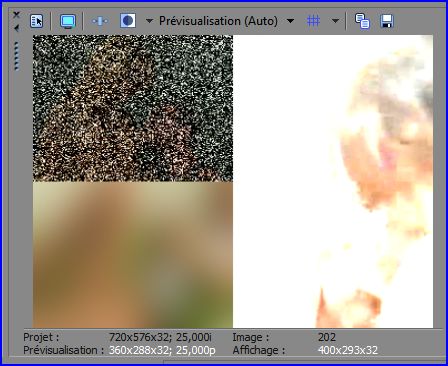Click the dotted window grip handle
The height and width of the screenshot is (366, 448).
16,56
